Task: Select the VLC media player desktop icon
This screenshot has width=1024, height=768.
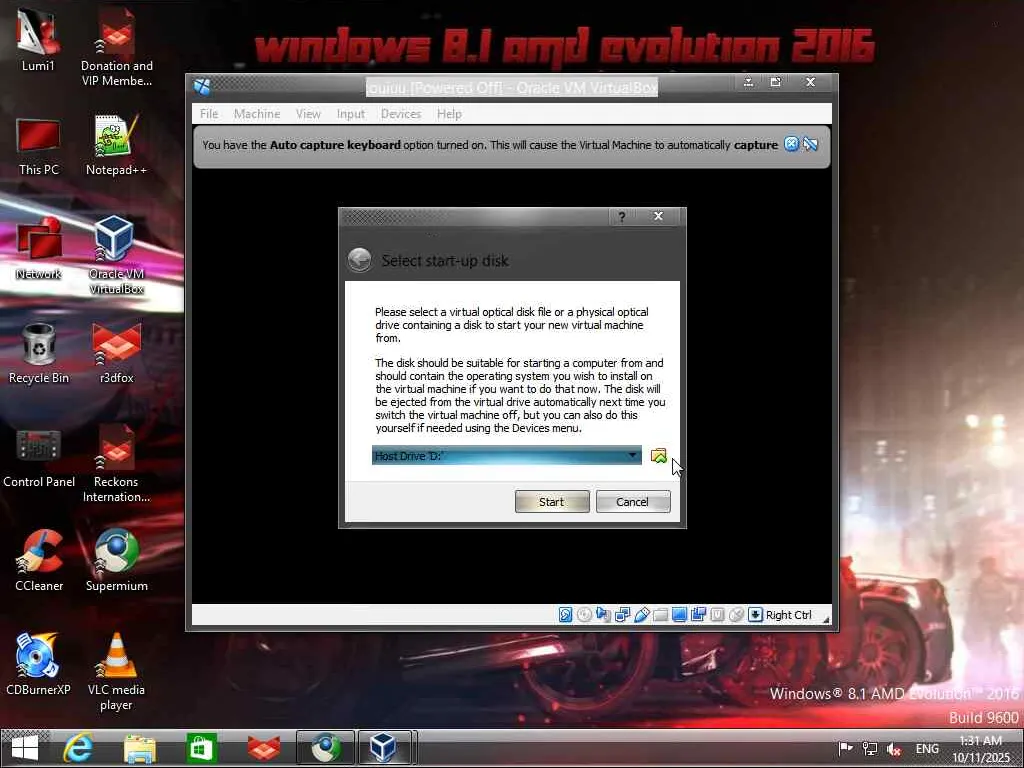Action: point(116,672)
